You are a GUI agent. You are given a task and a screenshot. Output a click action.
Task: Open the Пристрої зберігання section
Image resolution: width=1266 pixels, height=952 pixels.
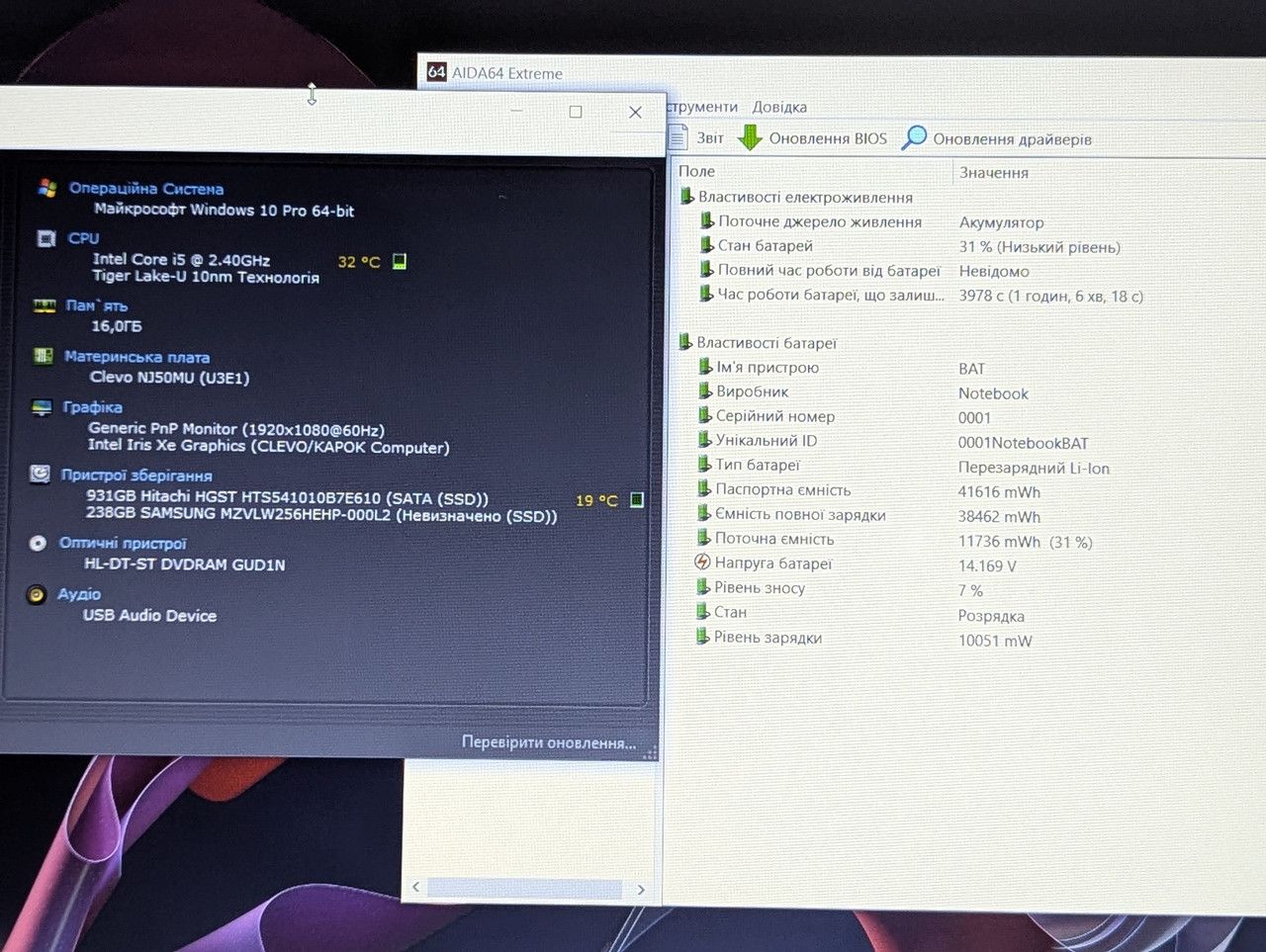coord(136,475)
